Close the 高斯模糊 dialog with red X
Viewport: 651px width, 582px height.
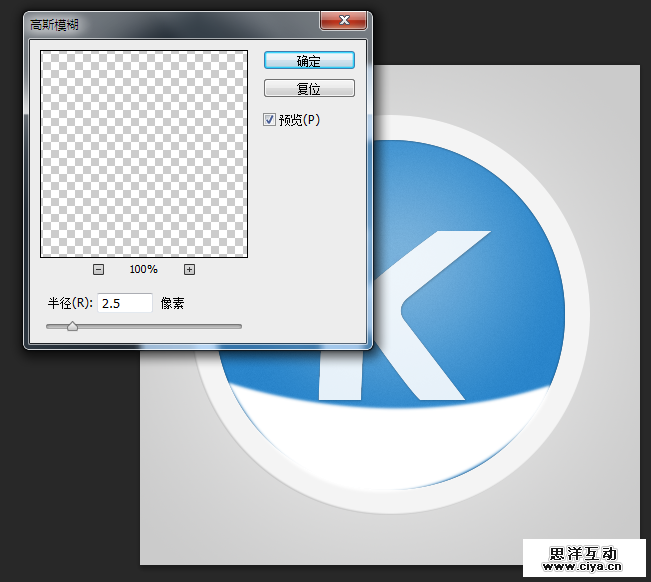(x=344, y=21)
